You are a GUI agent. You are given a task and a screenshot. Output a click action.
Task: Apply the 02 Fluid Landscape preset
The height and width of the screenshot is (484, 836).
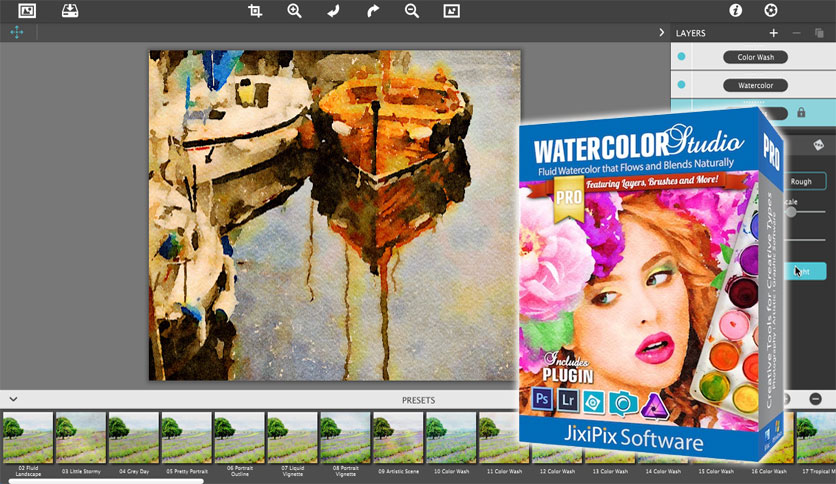(28, 437)
